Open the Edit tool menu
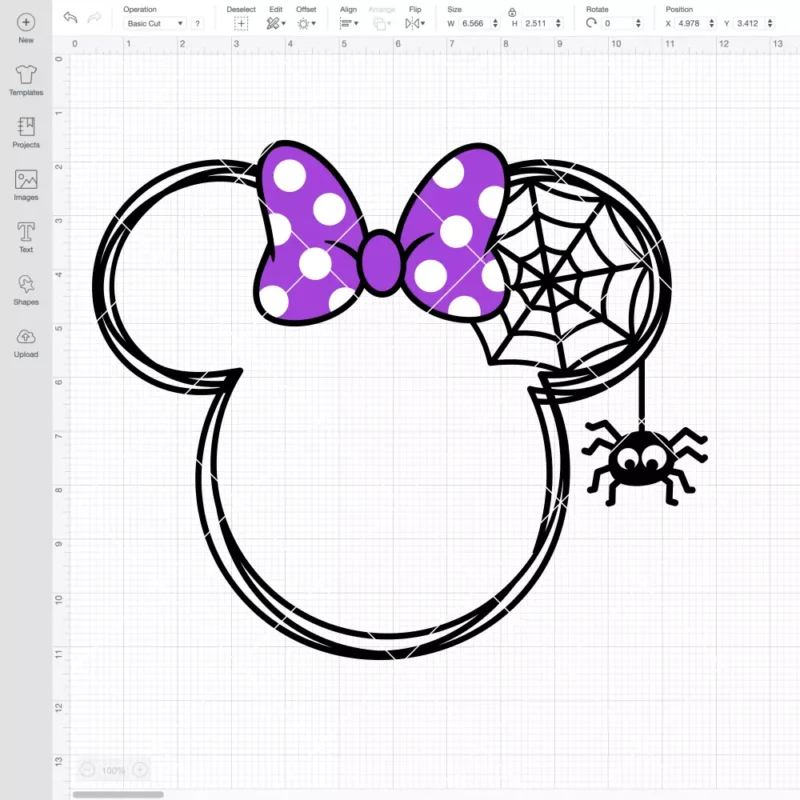The image size is (800, 800). pyautogui.click(x=276, y=23)
